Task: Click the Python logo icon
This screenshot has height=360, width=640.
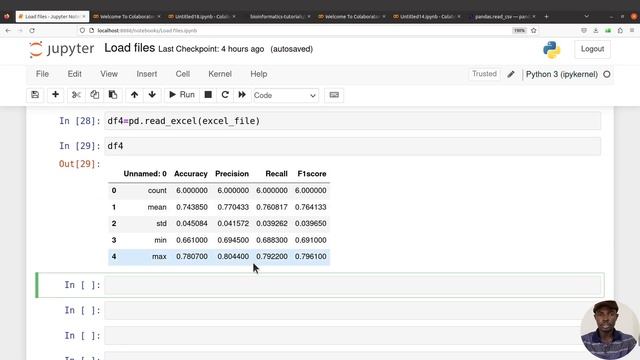Action: (551, 49)
